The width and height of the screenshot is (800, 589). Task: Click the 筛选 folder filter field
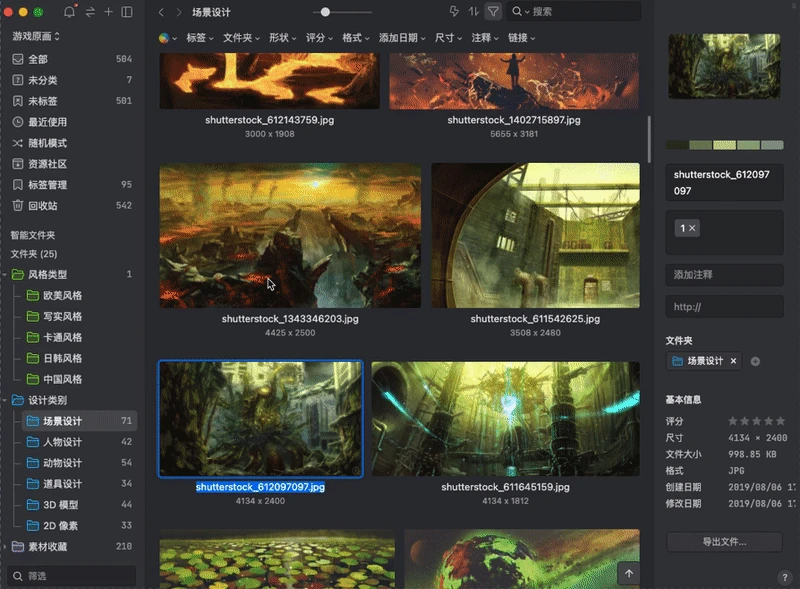(x=71, y=576)
